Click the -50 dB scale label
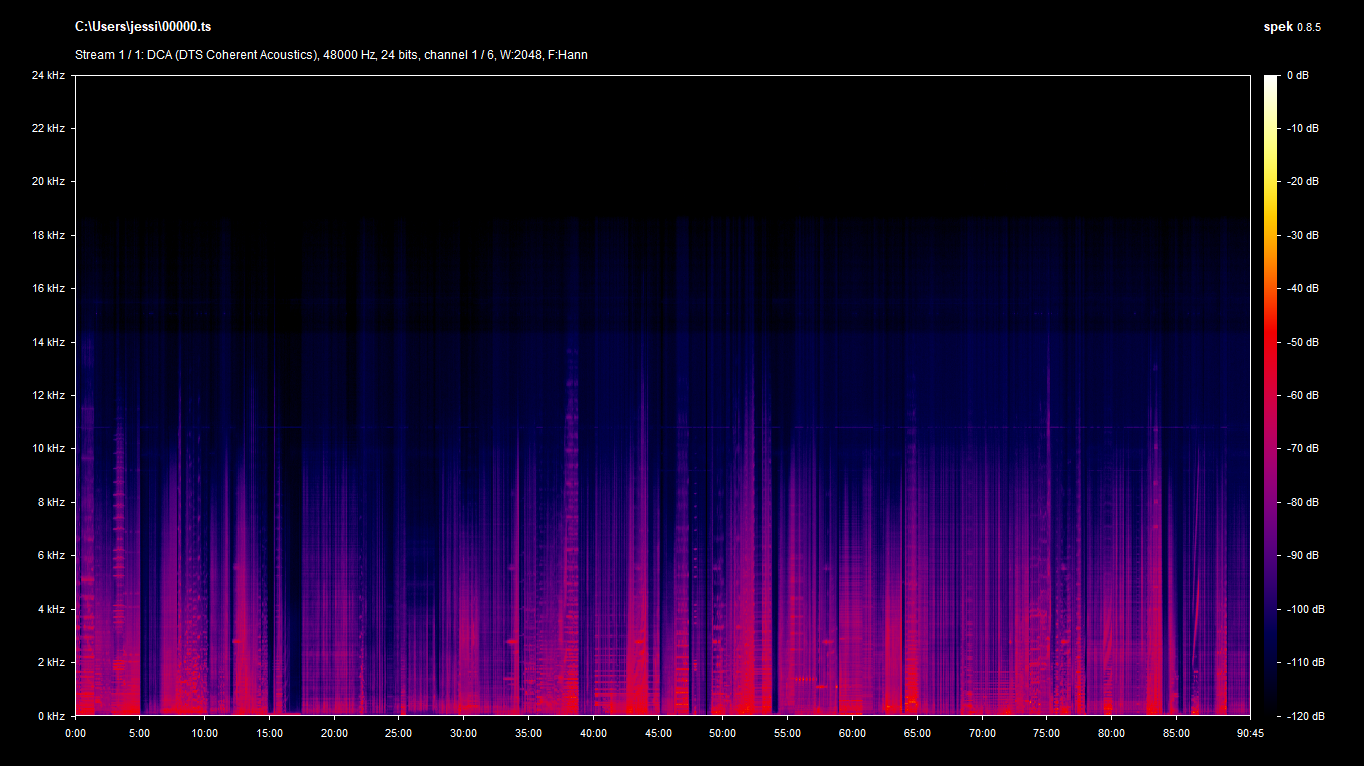This screenshot has width=1364, height=766. click(1301, 342)
